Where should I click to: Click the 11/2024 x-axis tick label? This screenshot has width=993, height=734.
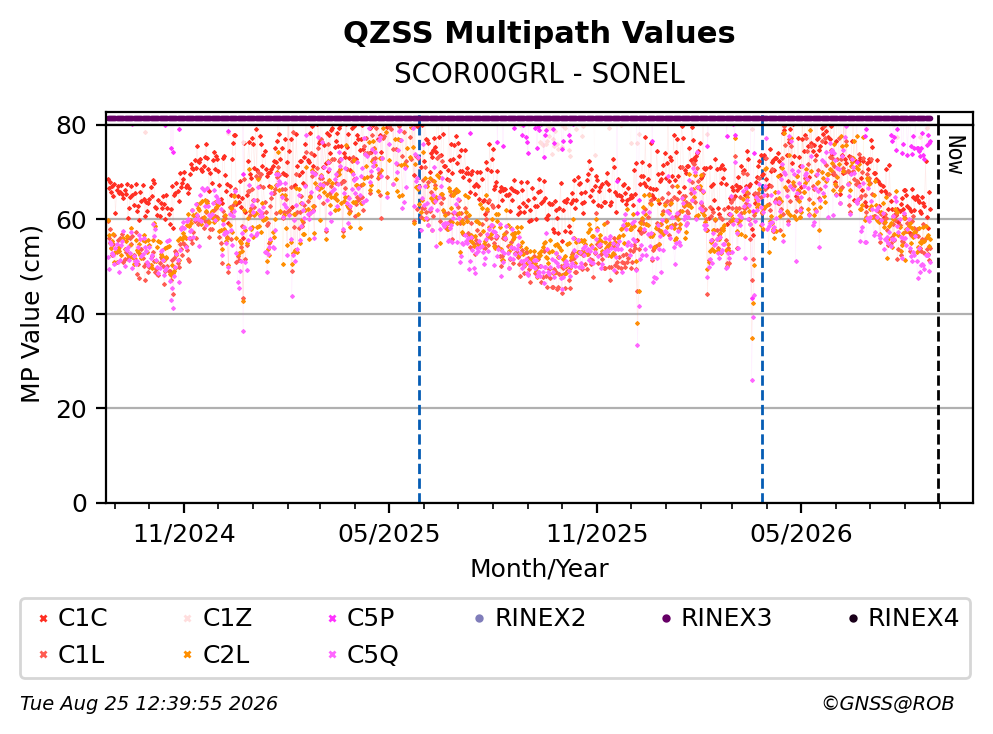click(184, 534)
